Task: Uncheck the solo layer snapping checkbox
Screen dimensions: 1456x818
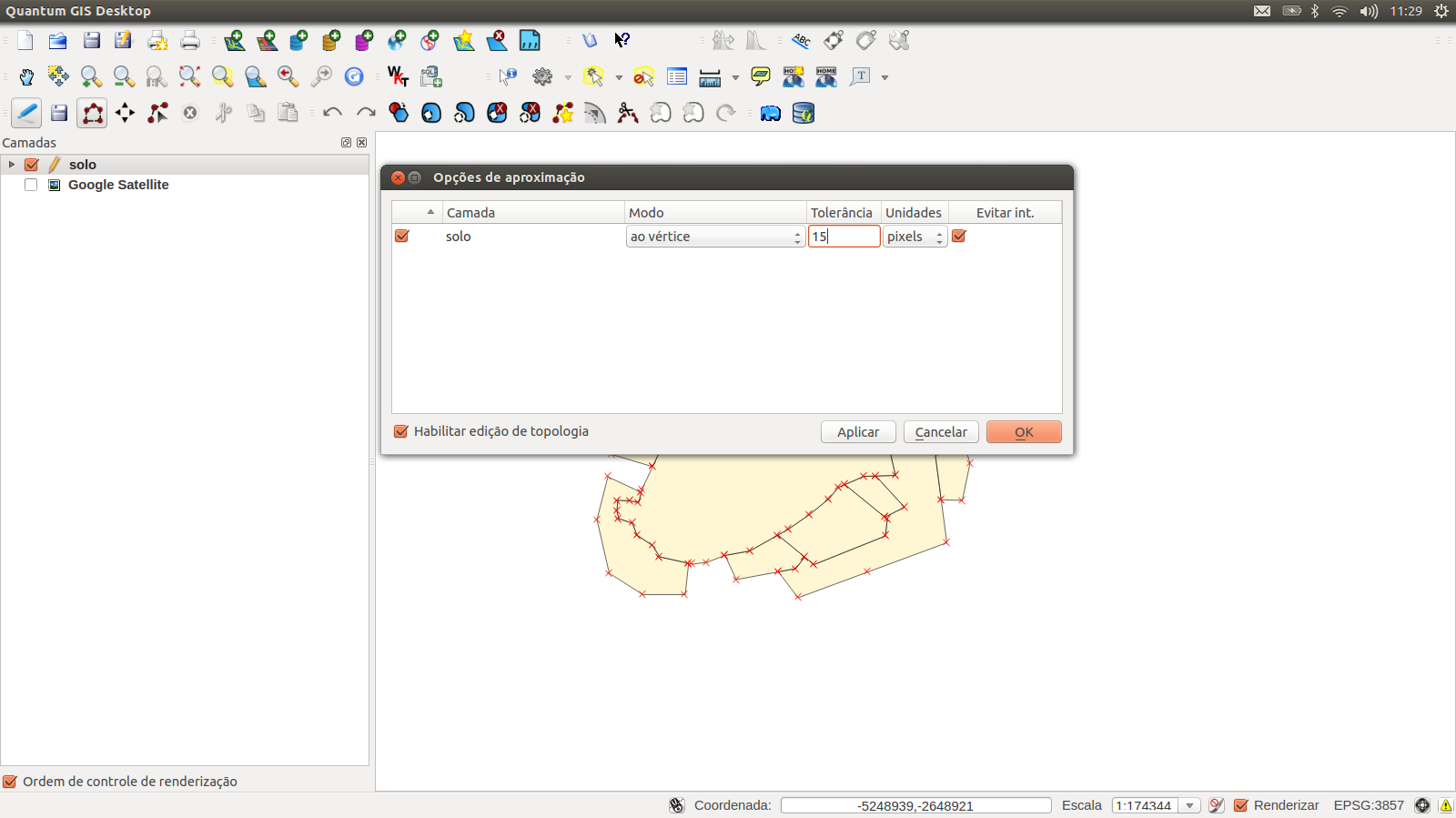Action: [402, 237]
